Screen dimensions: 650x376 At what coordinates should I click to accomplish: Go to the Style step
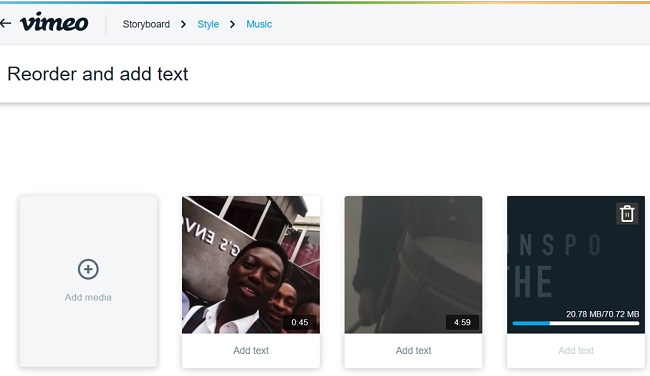(208, 24)
